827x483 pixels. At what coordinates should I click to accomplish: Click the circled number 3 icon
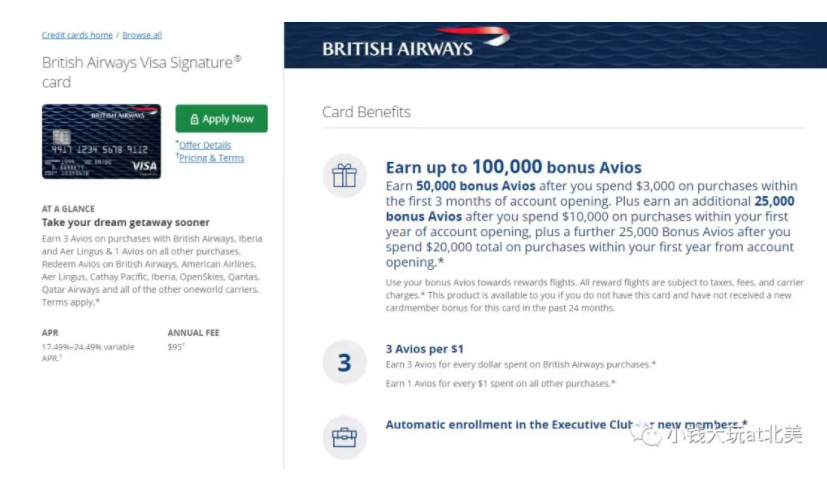tap(344, 362)
